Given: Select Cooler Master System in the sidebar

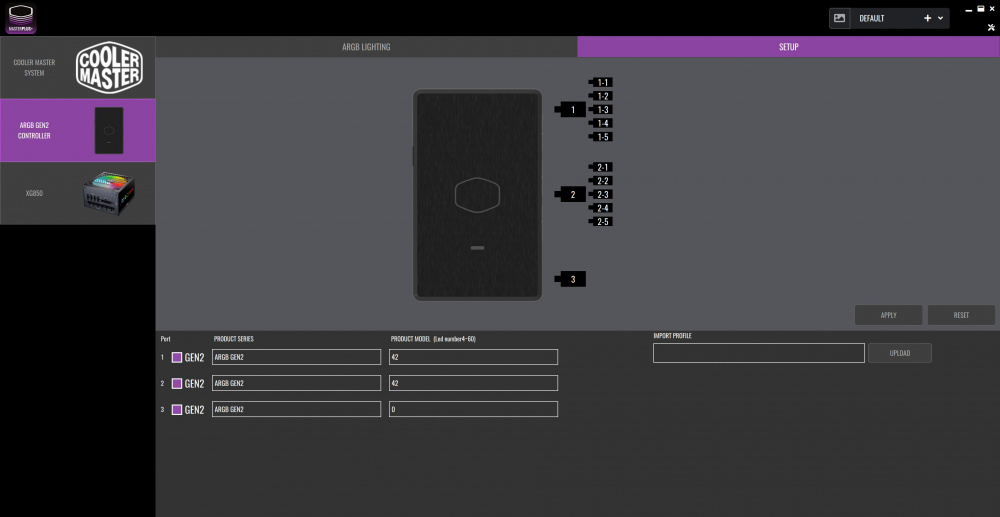Looking at the screenshot, I should coord(78,68).
